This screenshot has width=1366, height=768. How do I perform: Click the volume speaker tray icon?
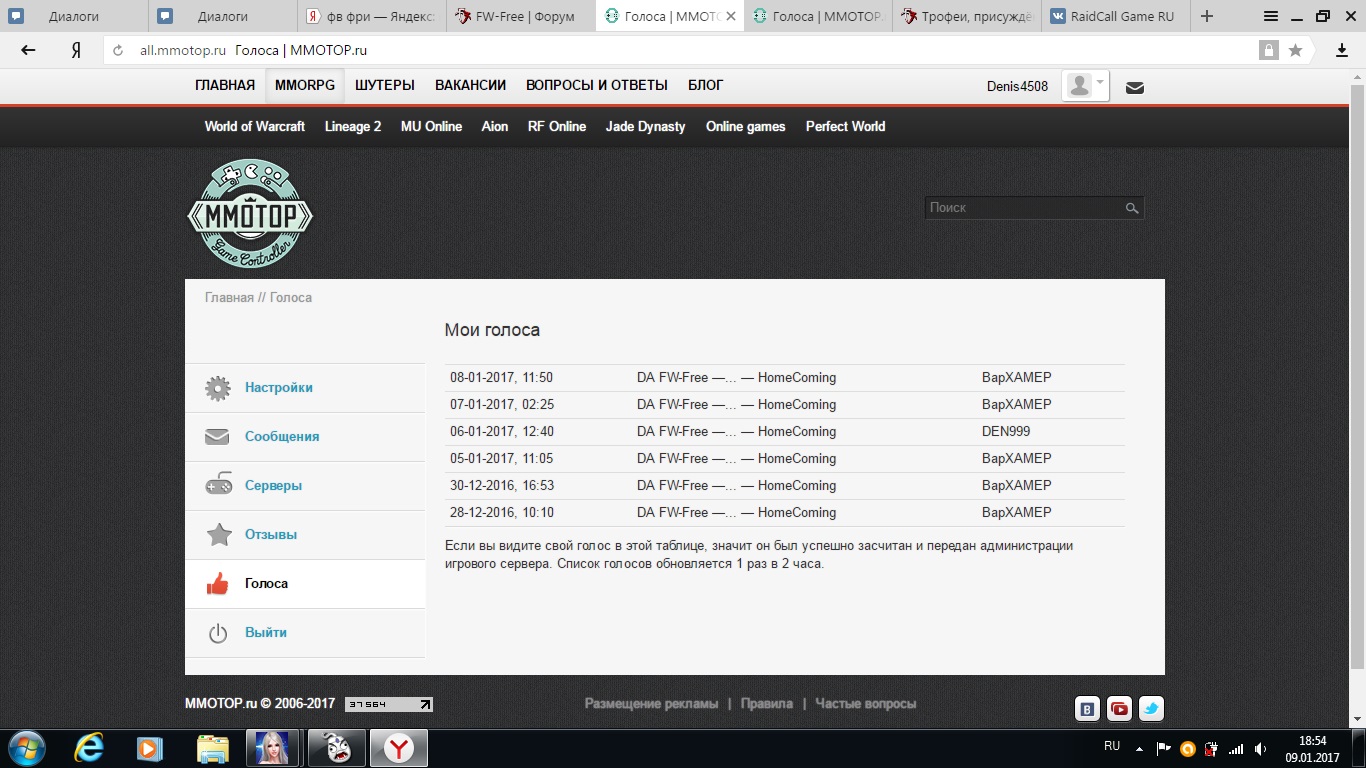[x=1261, y=749]
